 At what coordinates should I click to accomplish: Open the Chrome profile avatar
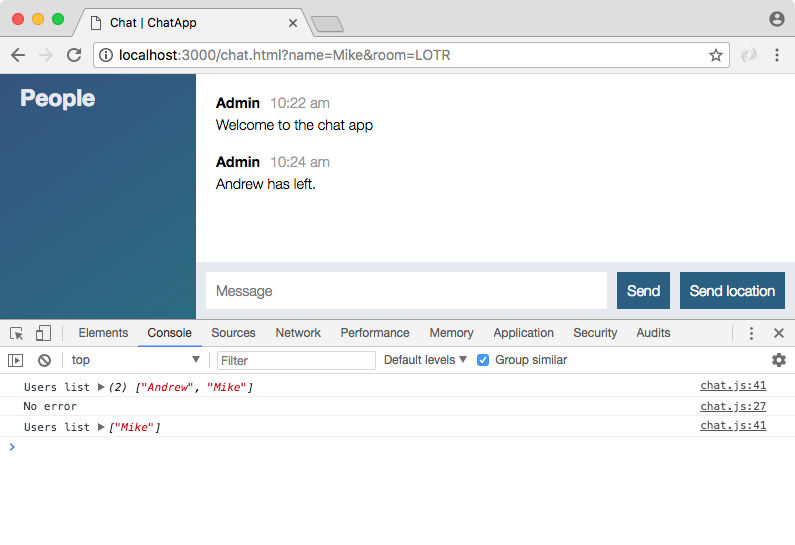(x=777, y=19)
